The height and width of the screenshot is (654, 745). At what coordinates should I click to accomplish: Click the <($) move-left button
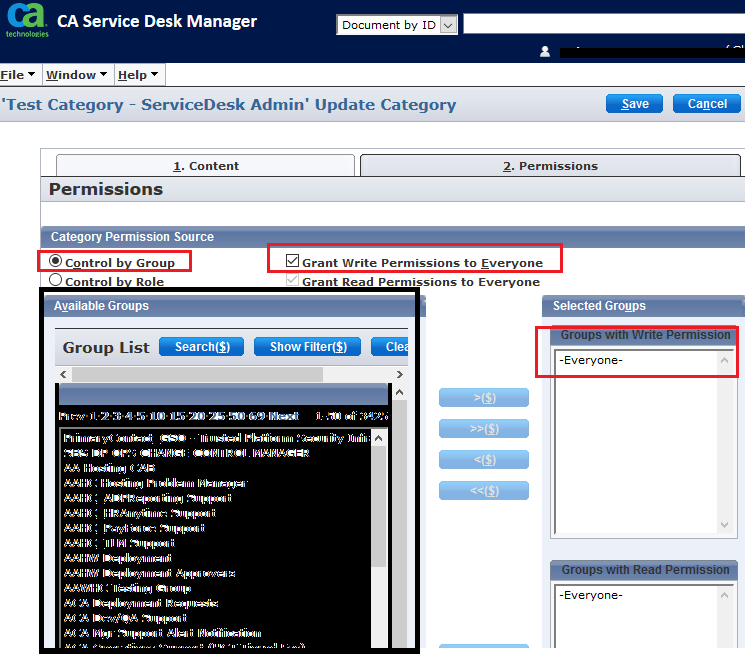tap(484, 460)
